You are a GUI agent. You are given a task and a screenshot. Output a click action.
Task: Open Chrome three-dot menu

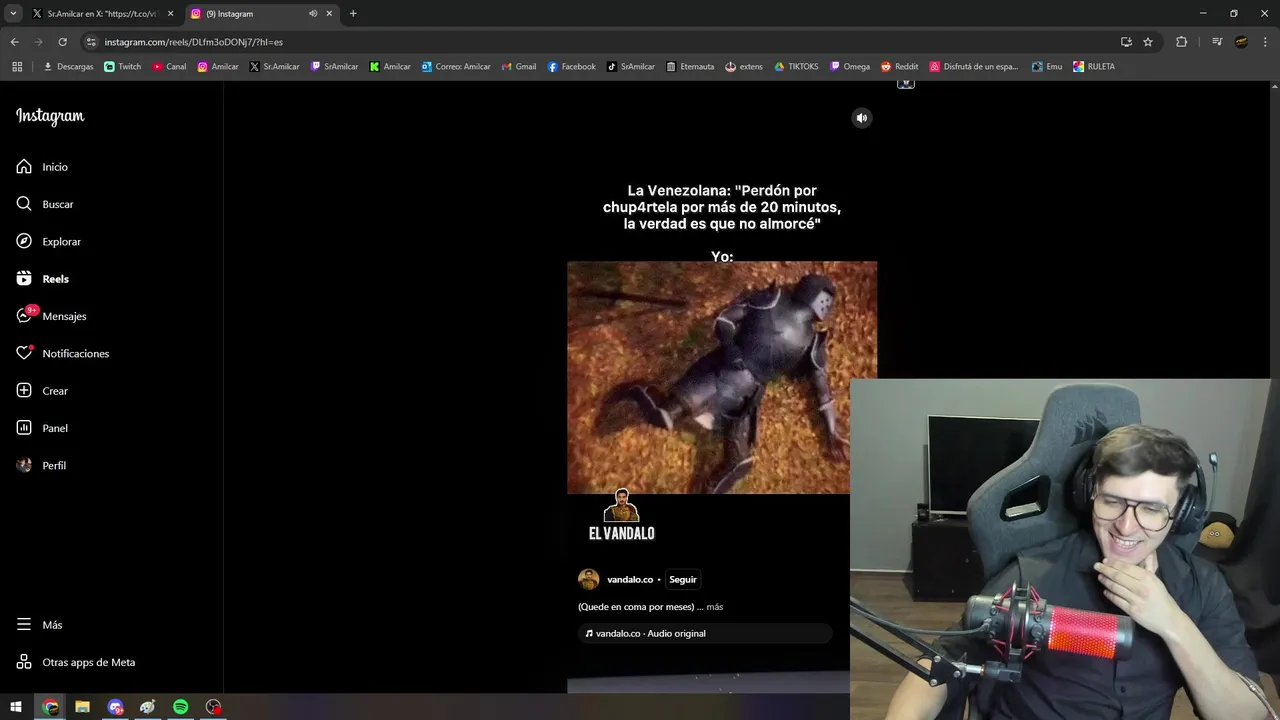click(x=1264, y=42)
